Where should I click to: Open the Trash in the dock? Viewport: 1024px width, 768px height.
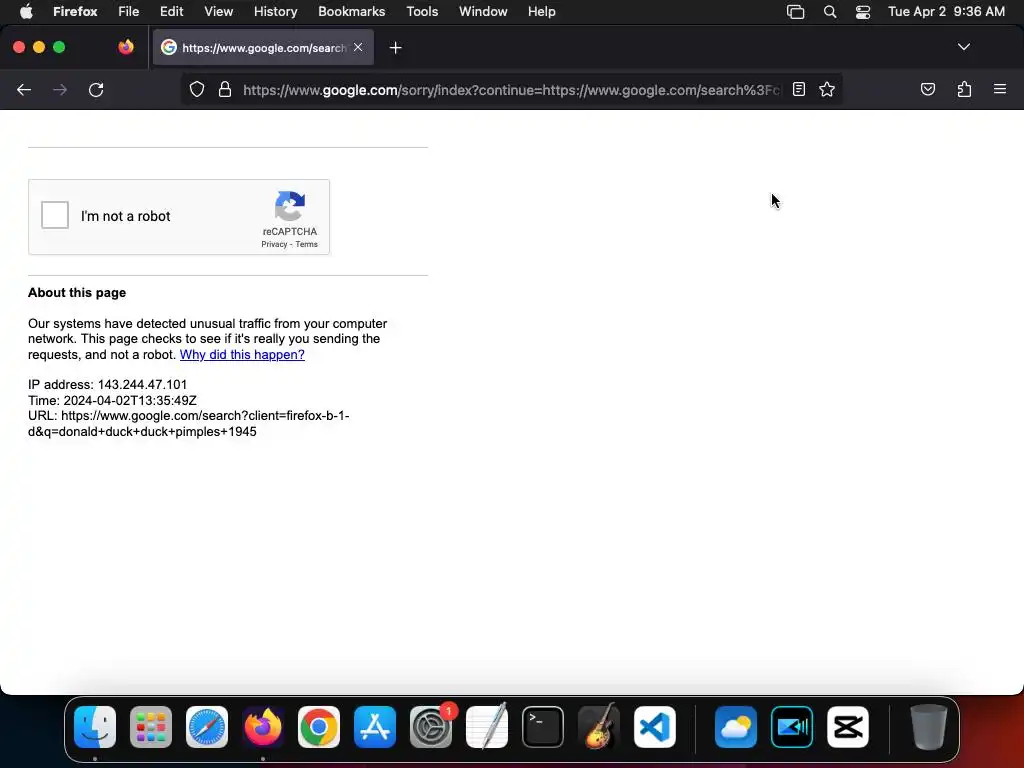coord(929,727)
